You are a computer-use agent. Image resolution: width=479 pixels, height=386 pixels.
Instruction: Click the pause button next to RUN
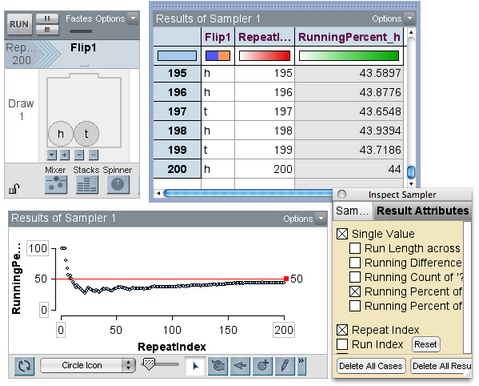coord(47,19)
